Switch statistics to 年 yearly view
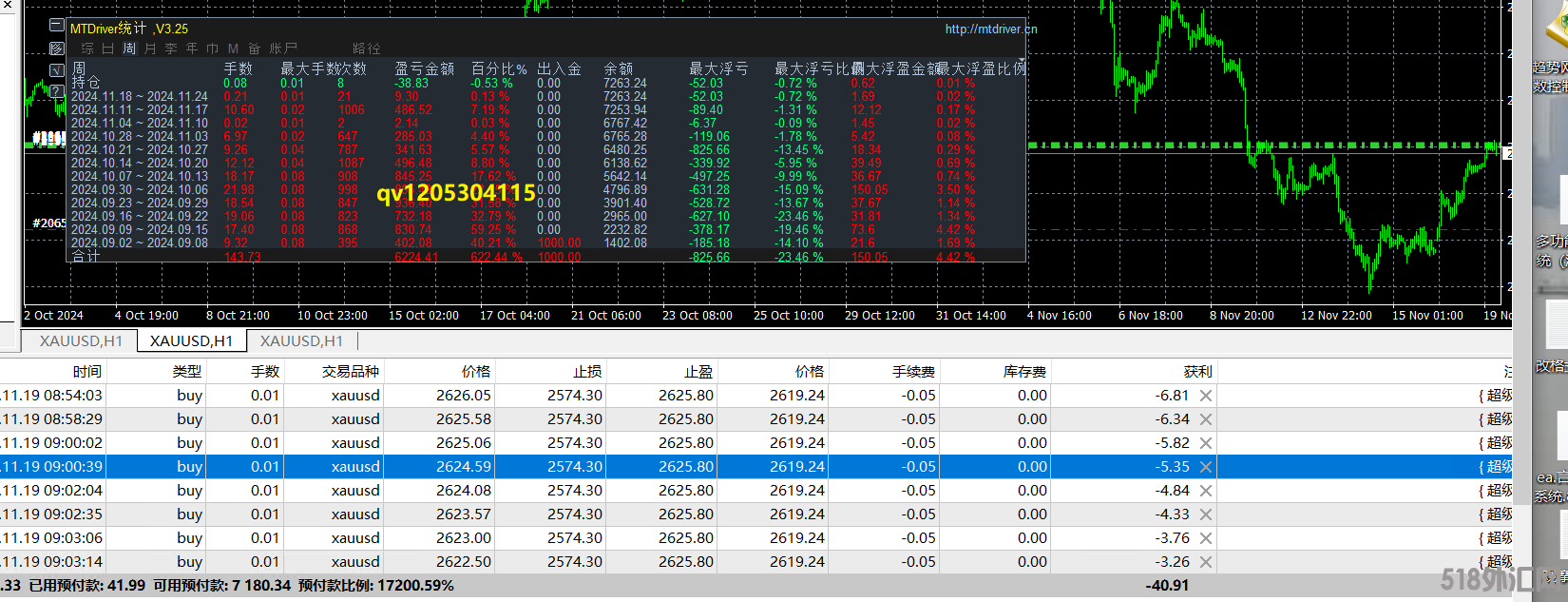Image resolution: width=1568 pixels, height=602 pixels. click(191, 49)
